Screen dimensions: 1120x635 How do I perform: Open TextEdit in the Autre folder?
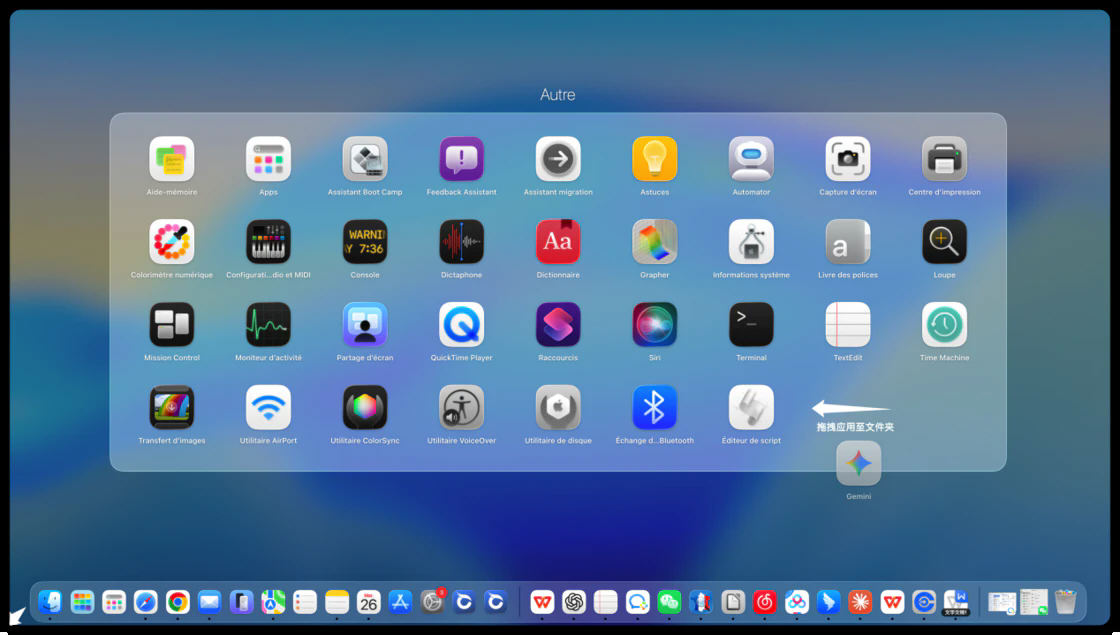pyautogui.click(x=848, y=324)
